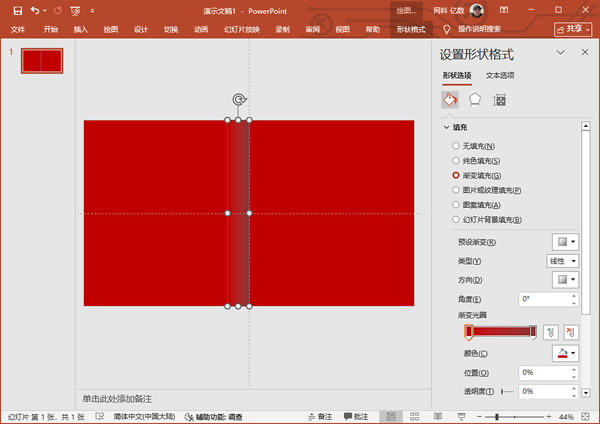Click Save icon in quick access toolbar
Image resolution: width=600 pixels, height=424 pixels.
pyautogui.click(x=17, y=10)
